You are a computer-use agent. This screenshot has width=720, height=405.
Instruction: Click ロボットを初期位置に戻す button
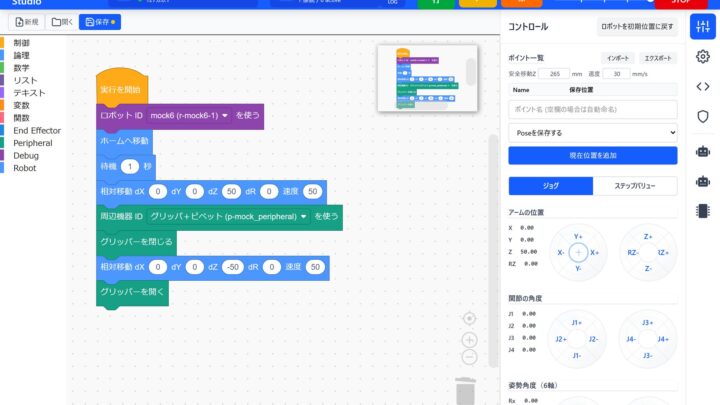click(x=637, y=27)
